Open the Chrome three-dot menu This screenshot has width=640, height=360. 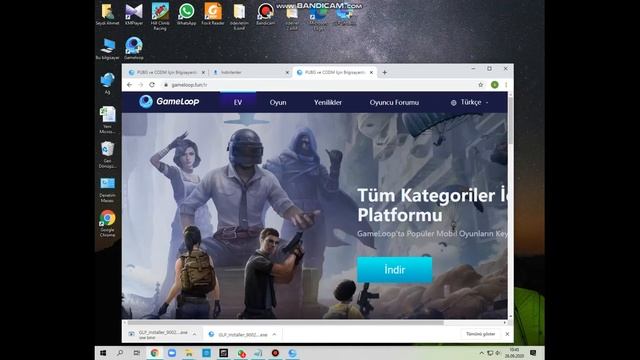[x=506, y=84]
